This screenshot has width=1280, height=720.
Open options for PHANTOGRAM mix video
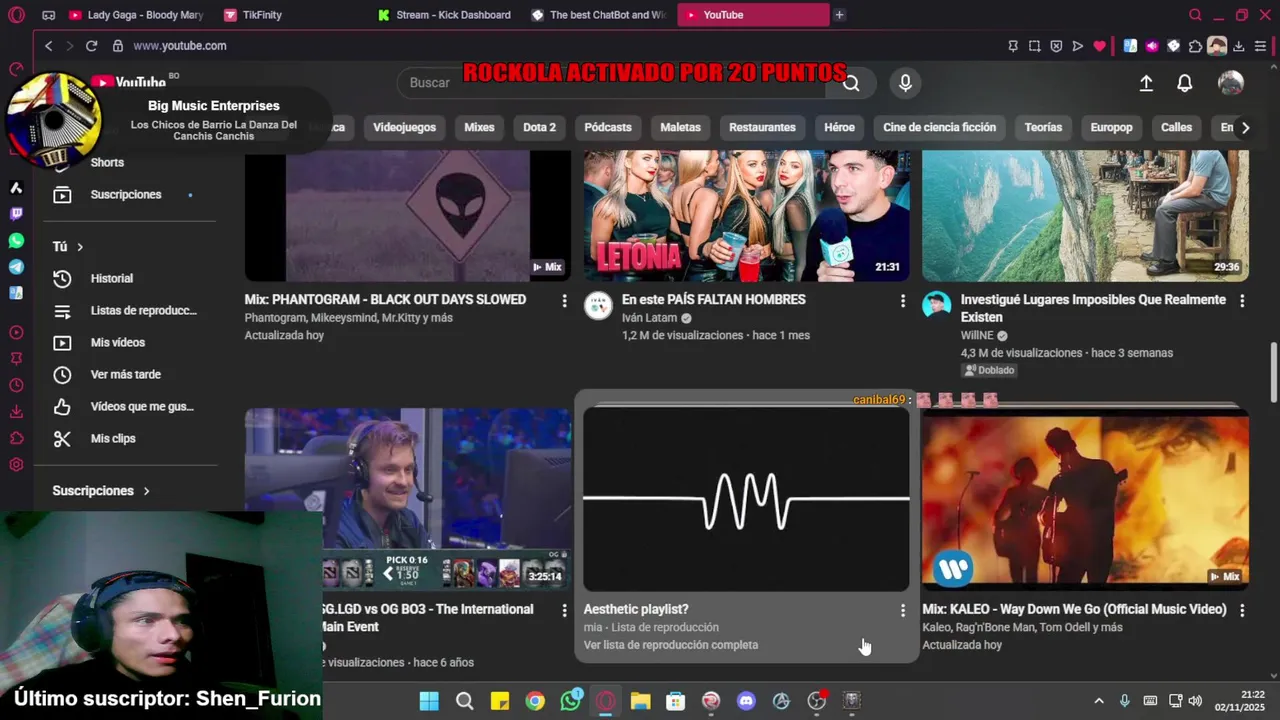[564, 301]
